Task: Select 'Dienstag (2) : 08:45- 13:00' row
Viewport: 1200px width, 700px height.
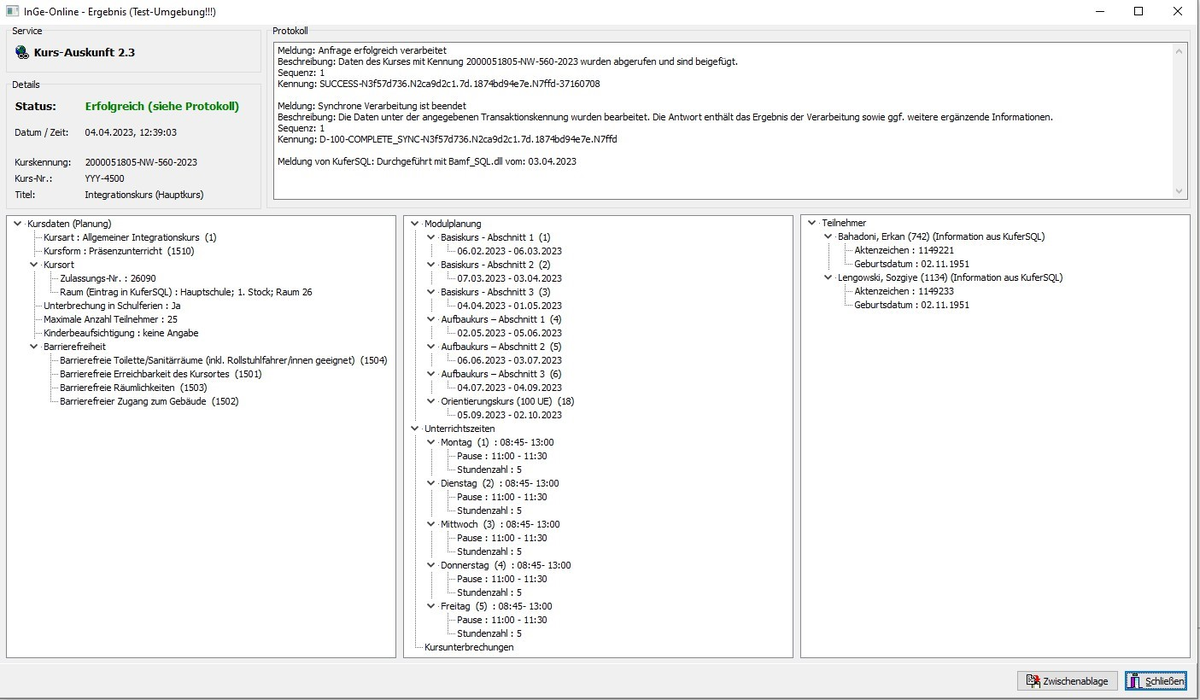Action: (500, 484)
